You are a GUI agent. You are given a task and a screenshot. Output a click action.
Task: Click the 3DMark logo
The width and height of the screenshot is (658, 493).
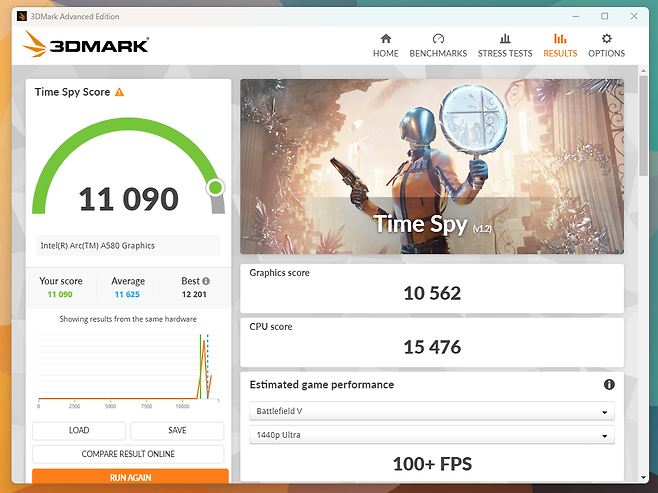click(x=86, y=44)
